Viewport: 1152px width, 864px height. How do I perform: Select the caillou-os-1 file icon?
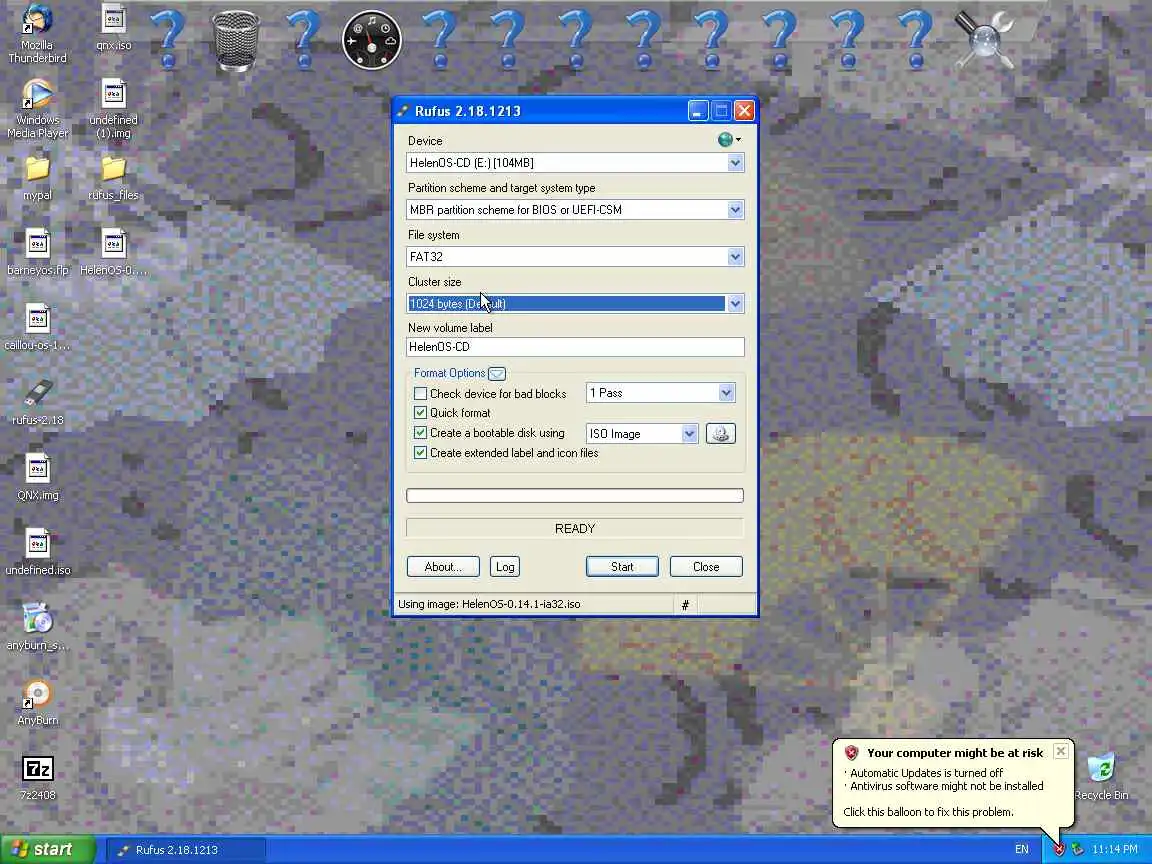pos(37,328)
